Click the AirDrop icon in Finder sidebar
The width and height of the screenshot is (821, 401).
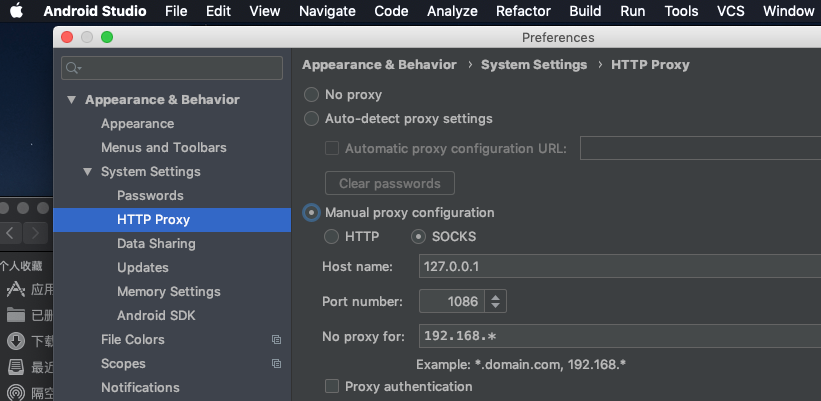16,392
